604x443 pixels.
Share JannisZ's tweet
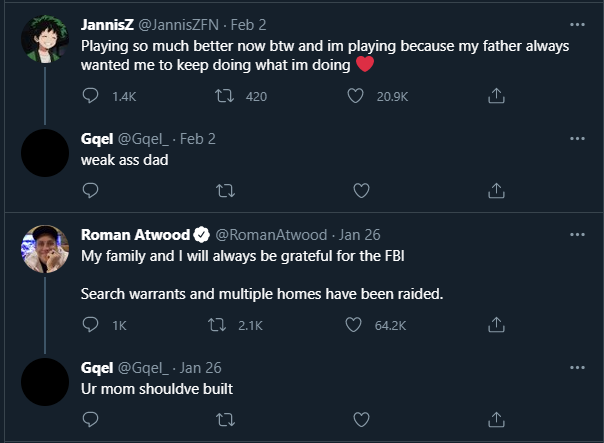coord(495,97)
